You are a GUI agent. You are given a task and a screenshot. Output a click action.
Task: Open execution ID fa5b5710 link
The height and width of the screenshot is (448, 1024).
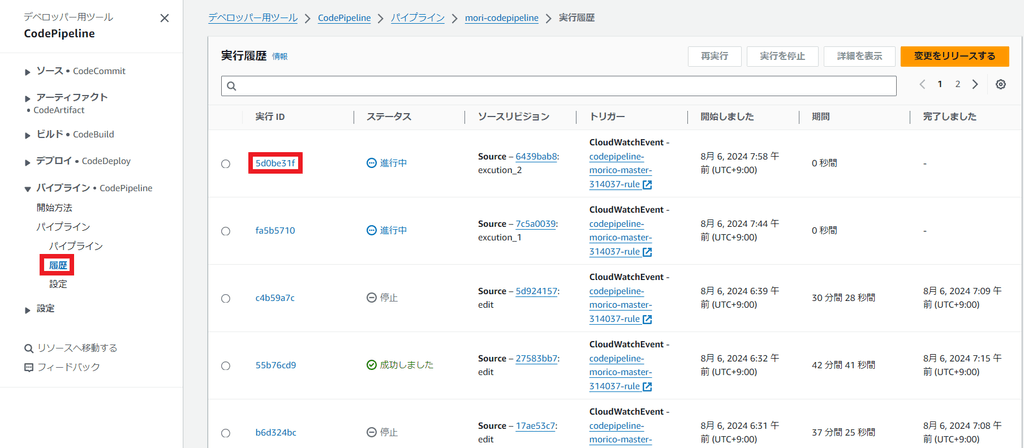(274, 231)
